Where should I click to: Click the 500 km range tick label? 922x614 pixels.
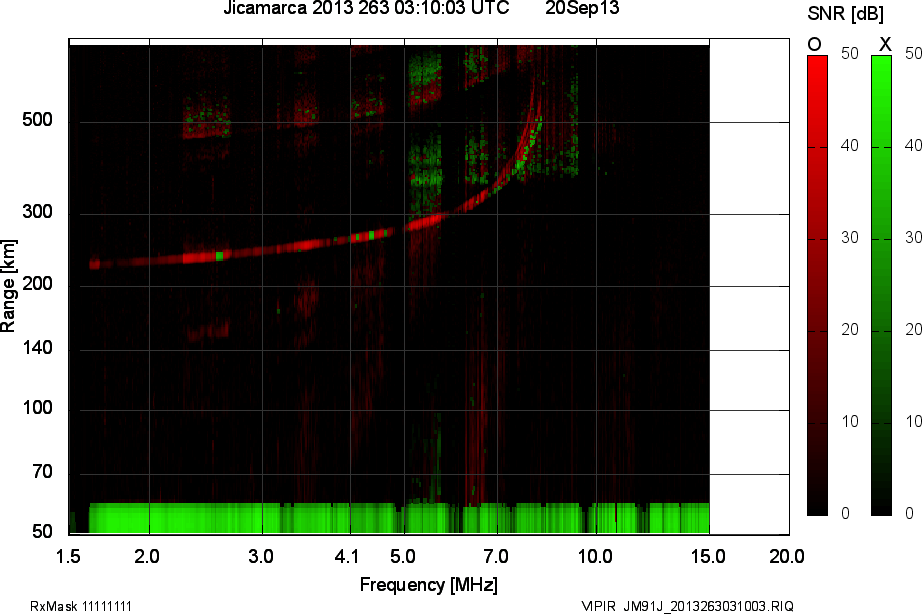[38, 120]
